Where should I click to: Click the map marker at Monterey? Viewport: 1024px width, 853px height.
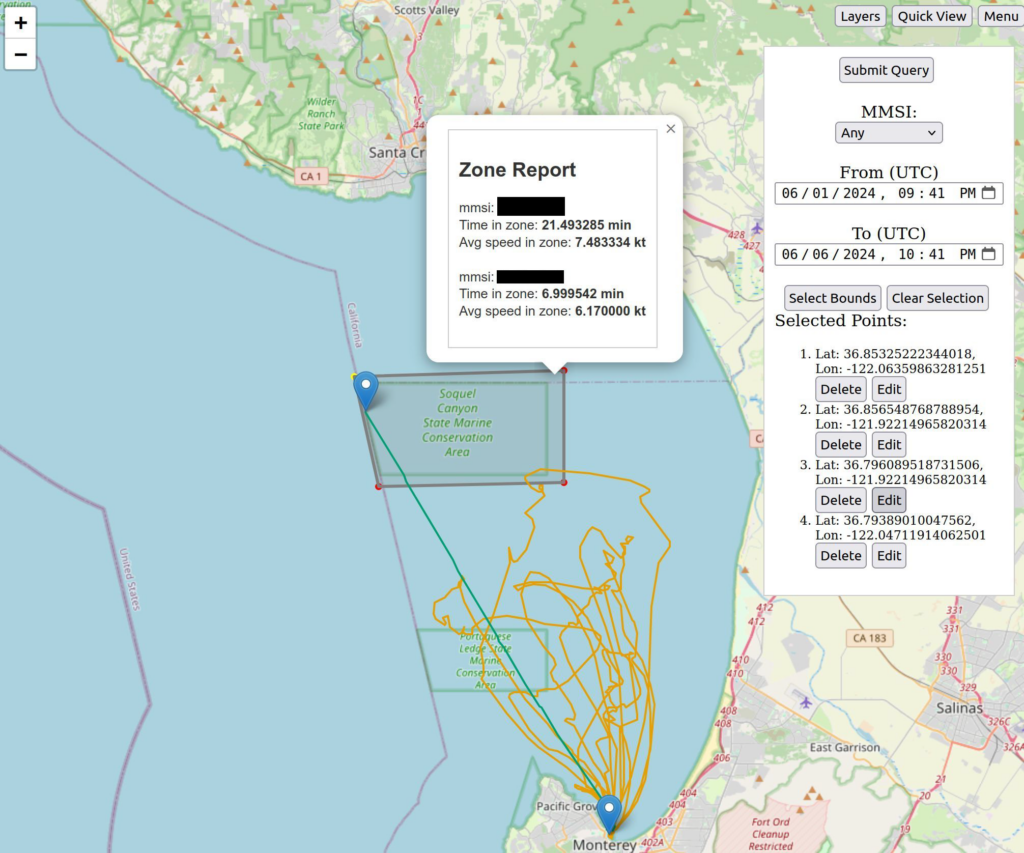(x=609, y=812)
